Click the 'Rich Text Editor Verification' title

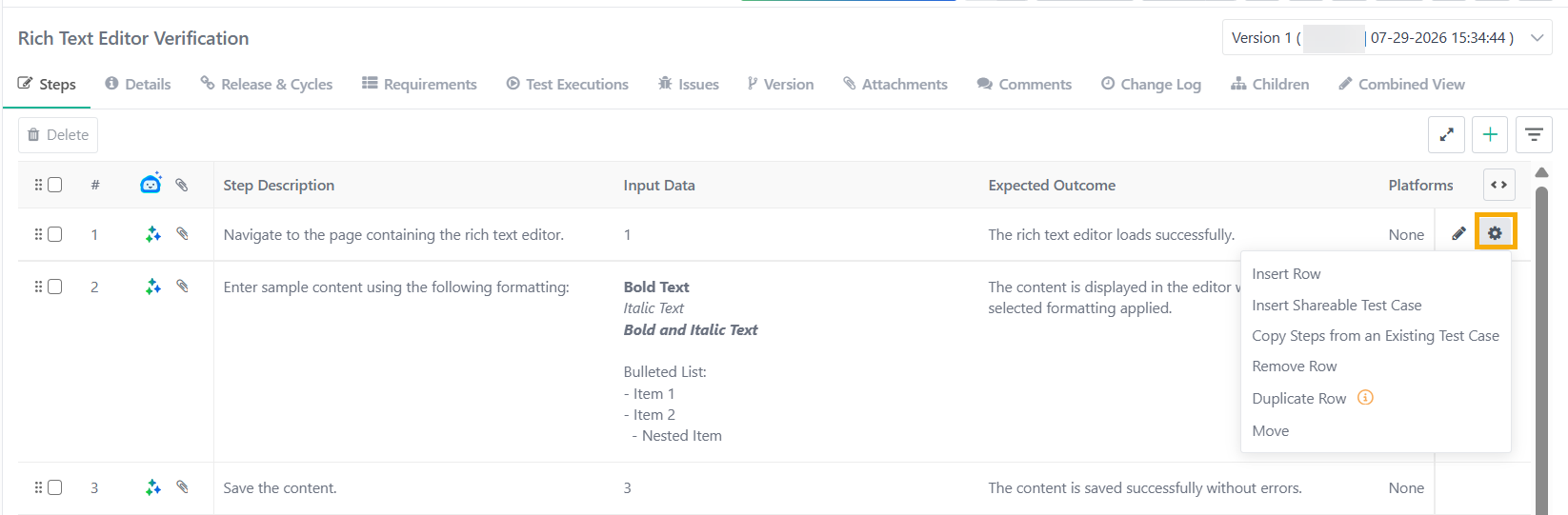[133, 38]
